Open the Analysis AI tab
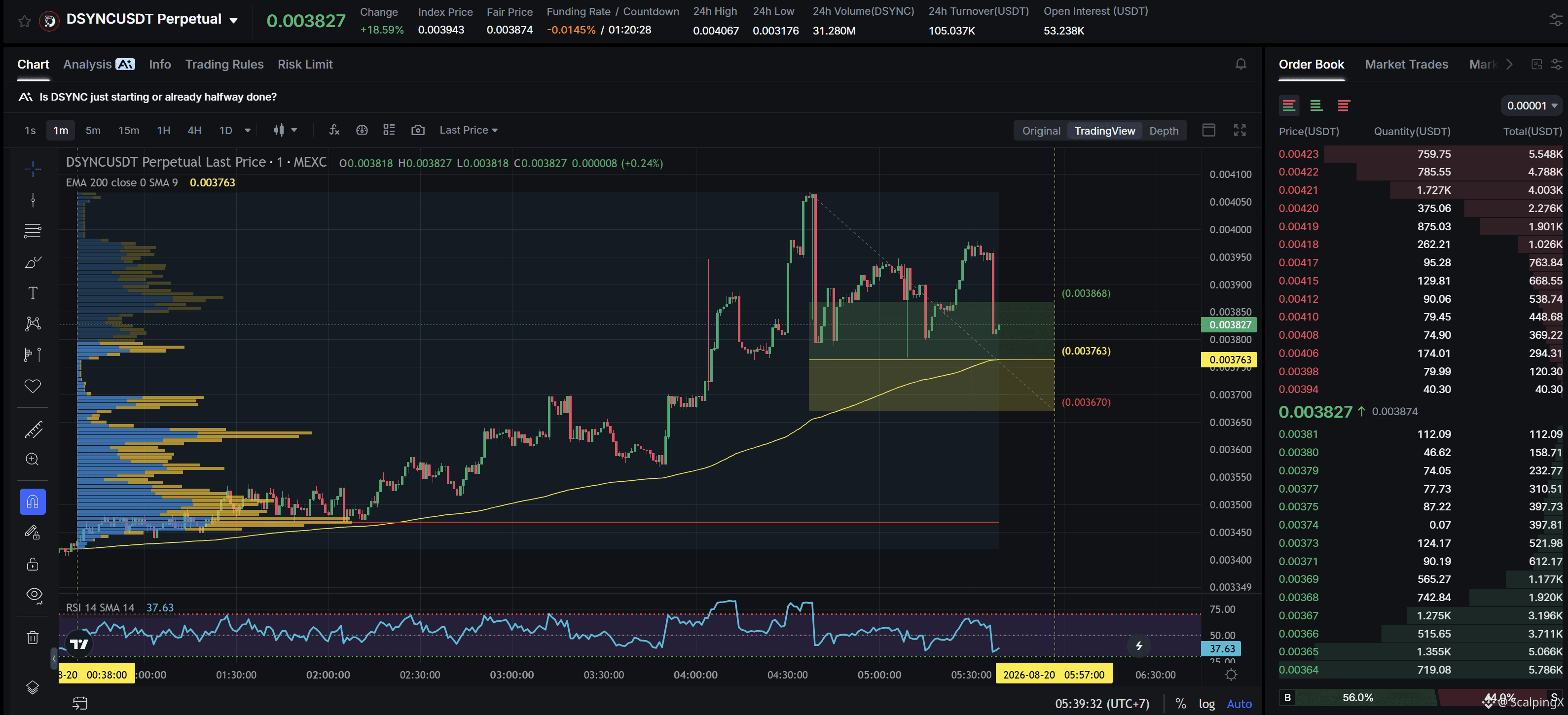 (x=99, y=65)
